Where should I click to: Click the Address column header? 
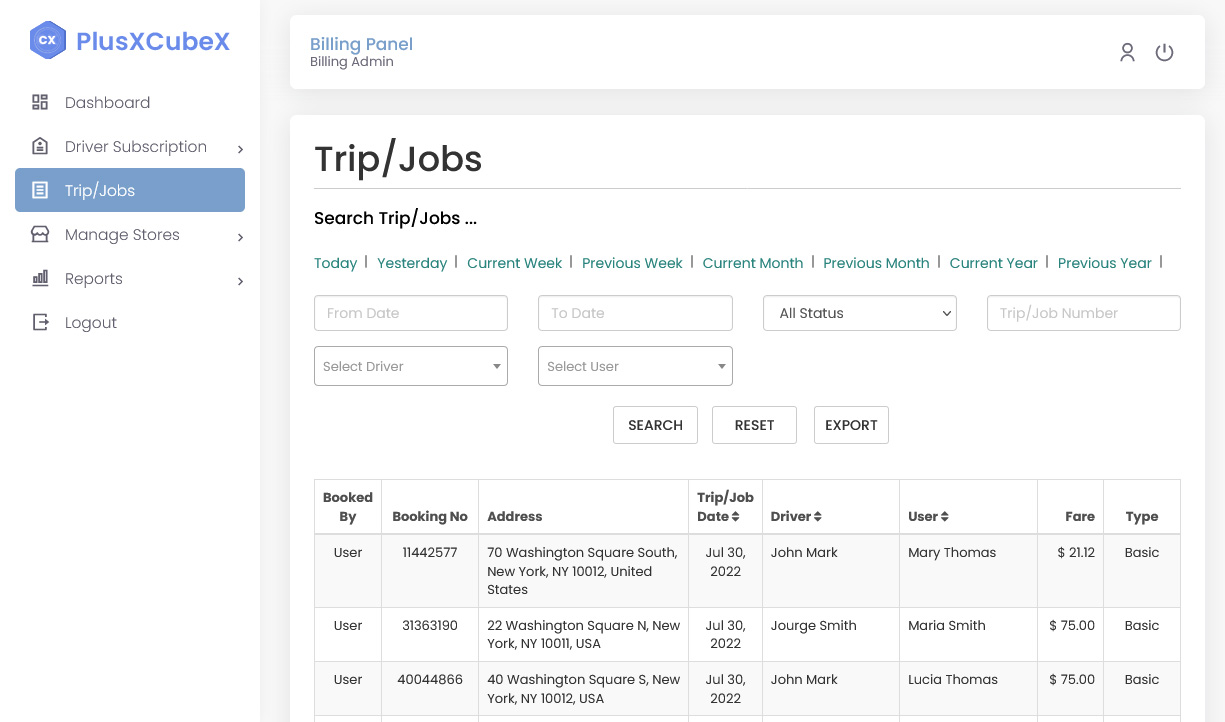coord(515,517)
